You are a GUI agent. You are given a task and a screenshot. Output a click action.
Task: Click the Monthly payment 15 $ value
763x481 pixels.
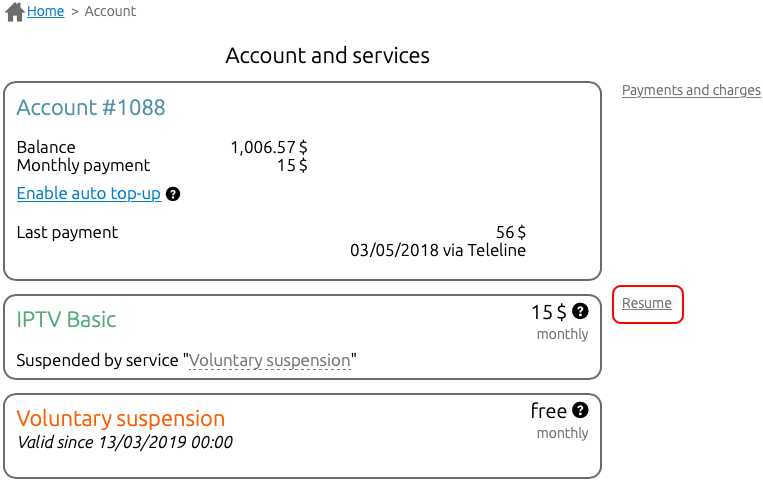click(292, 165)
